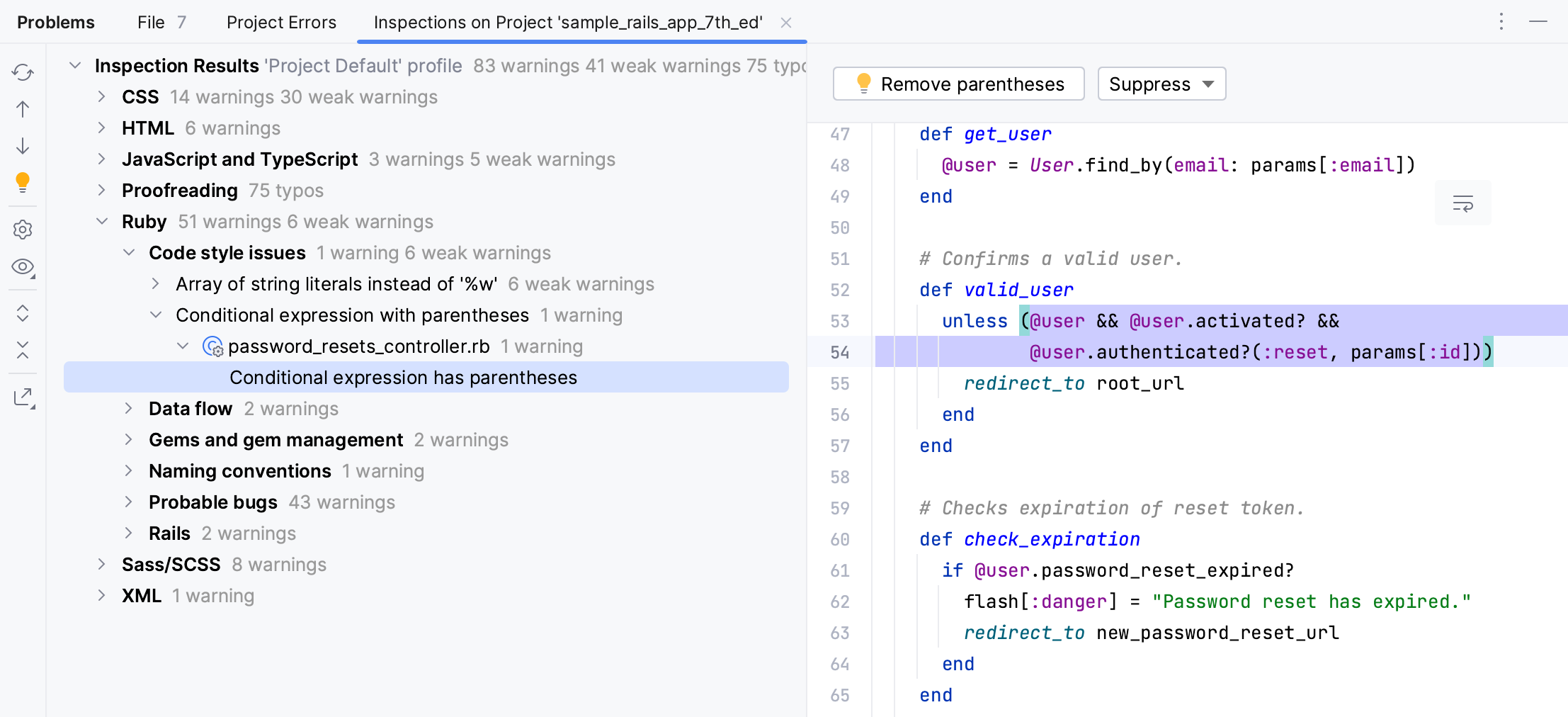
Task: Click the Remove parentheses button
Action: tap(958, 84)
